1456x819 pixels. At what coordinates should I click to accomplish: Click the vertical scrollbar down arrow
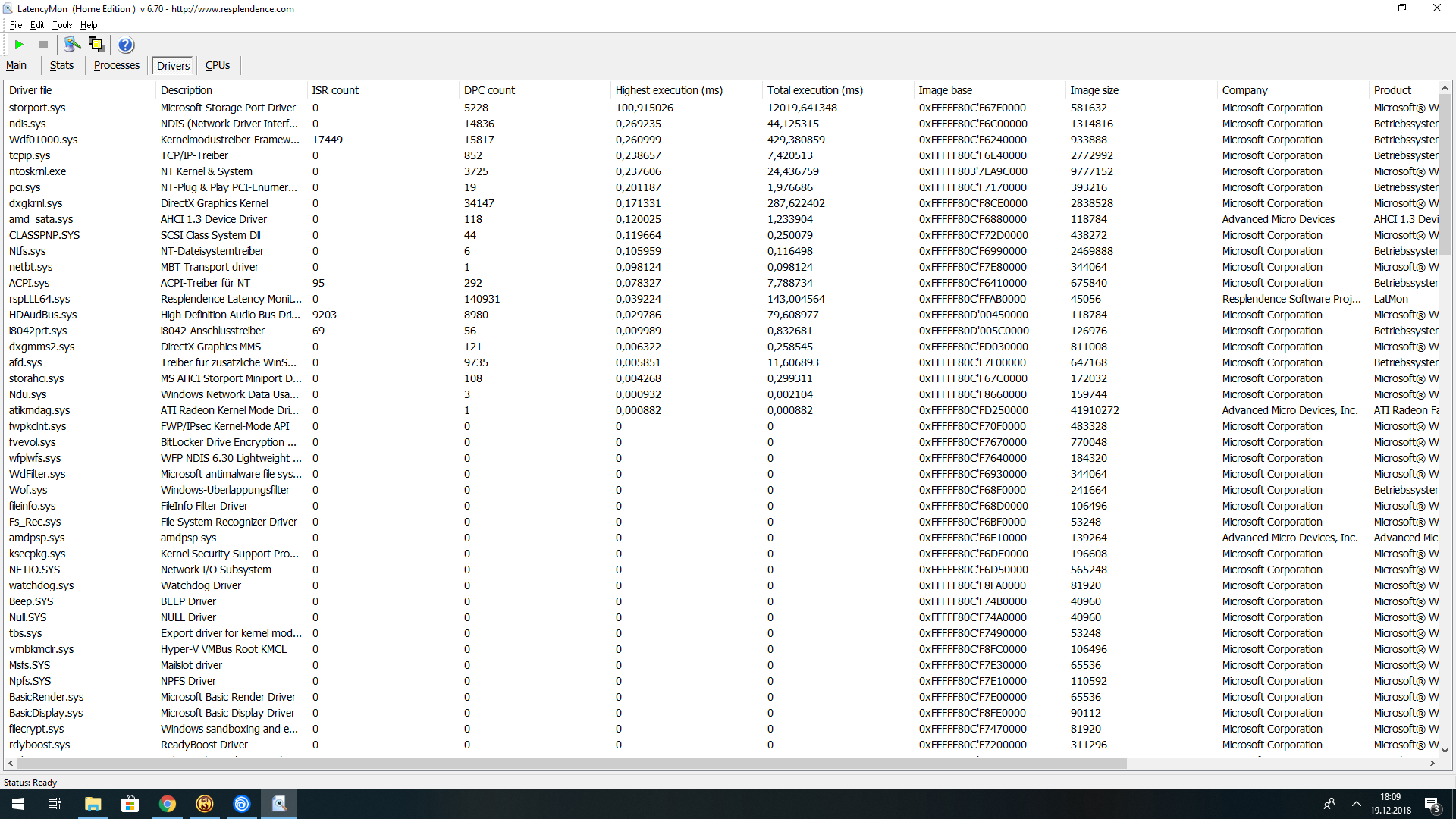click(1445, 751)
